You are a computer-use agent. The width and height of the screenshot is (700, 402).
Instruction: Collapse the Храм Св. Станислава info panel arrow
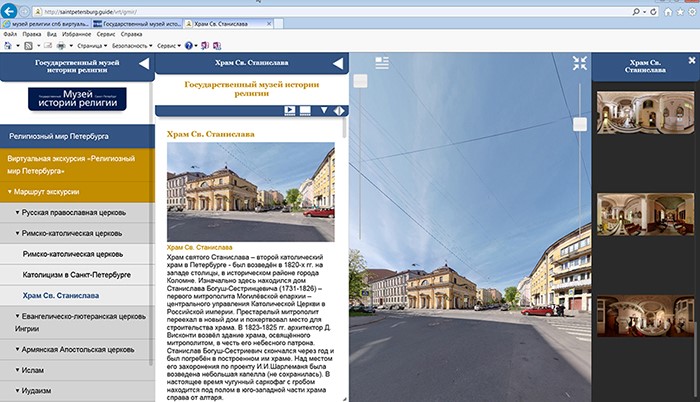(338, 64)
